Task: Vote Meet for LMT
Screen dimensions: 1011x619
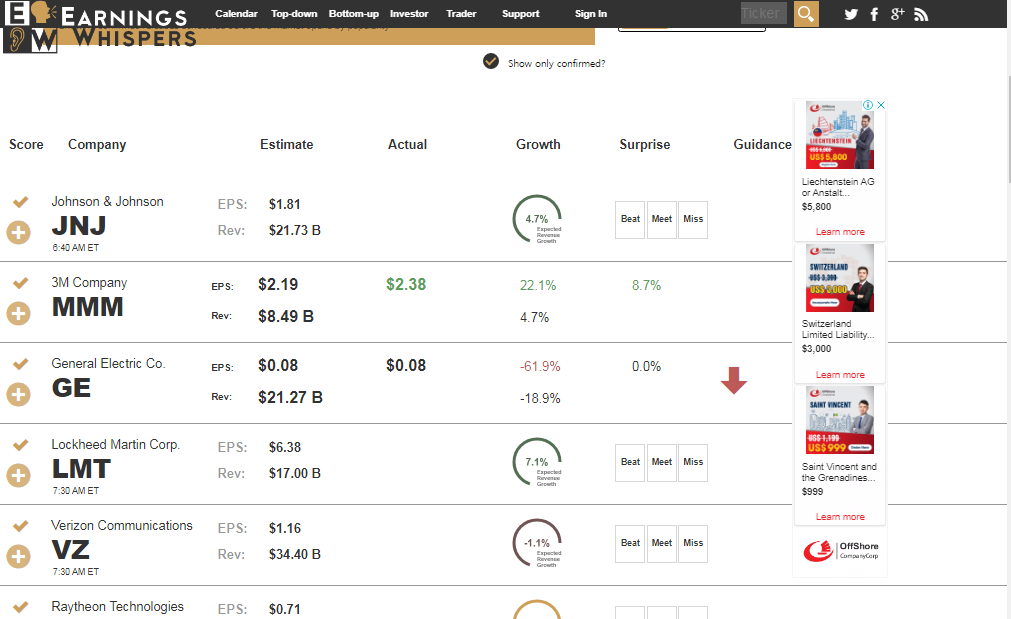Action: tap(662, 462)
